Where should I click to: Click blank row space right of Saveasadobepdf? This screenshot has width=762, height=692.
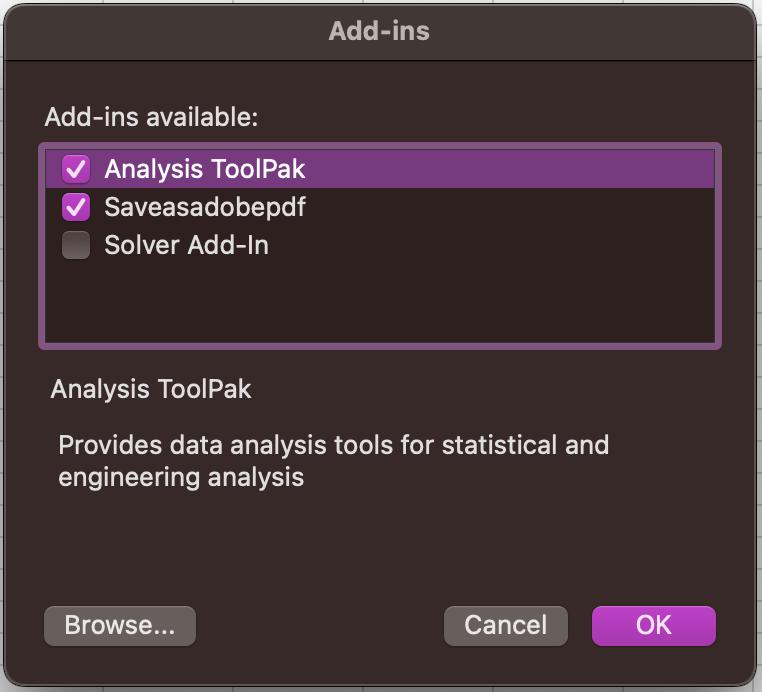[520, 207]
